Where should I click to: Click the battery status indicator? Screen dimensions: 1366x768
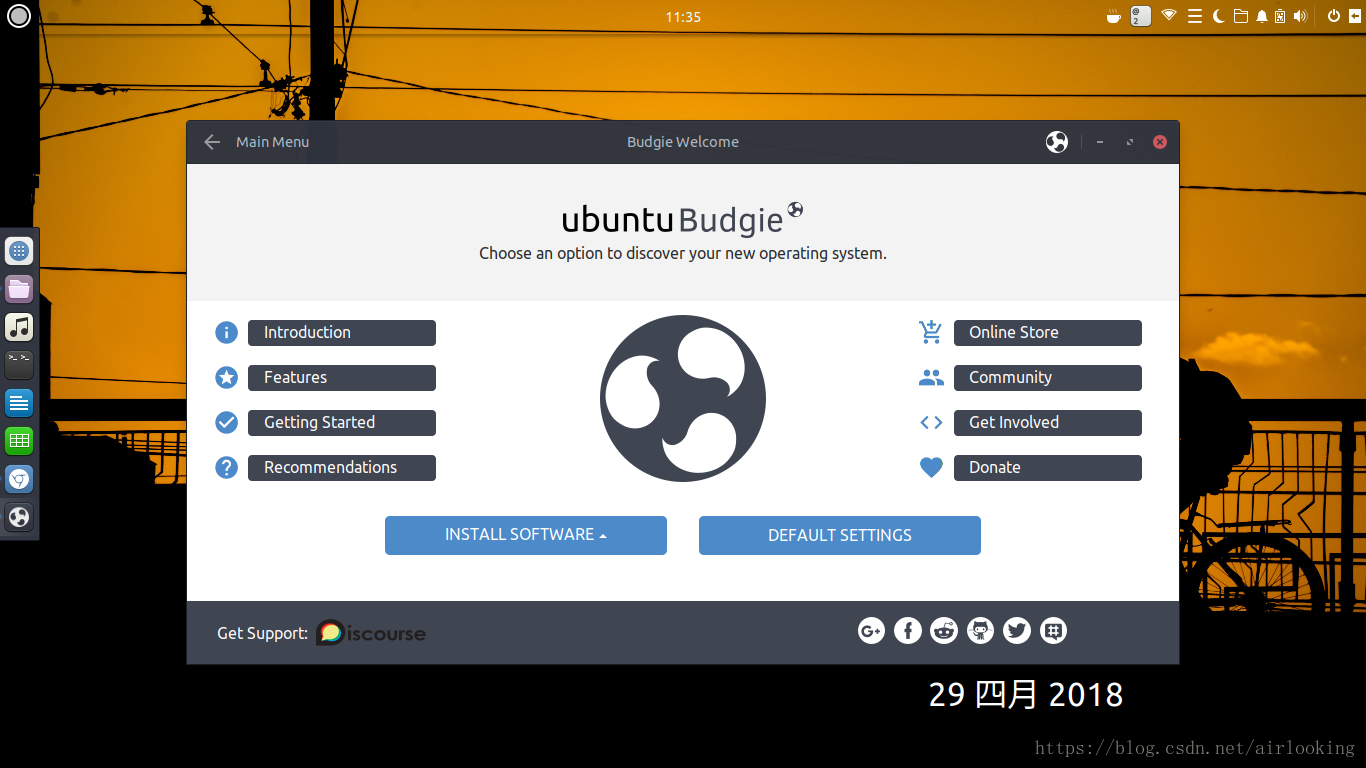[1280, 16]
